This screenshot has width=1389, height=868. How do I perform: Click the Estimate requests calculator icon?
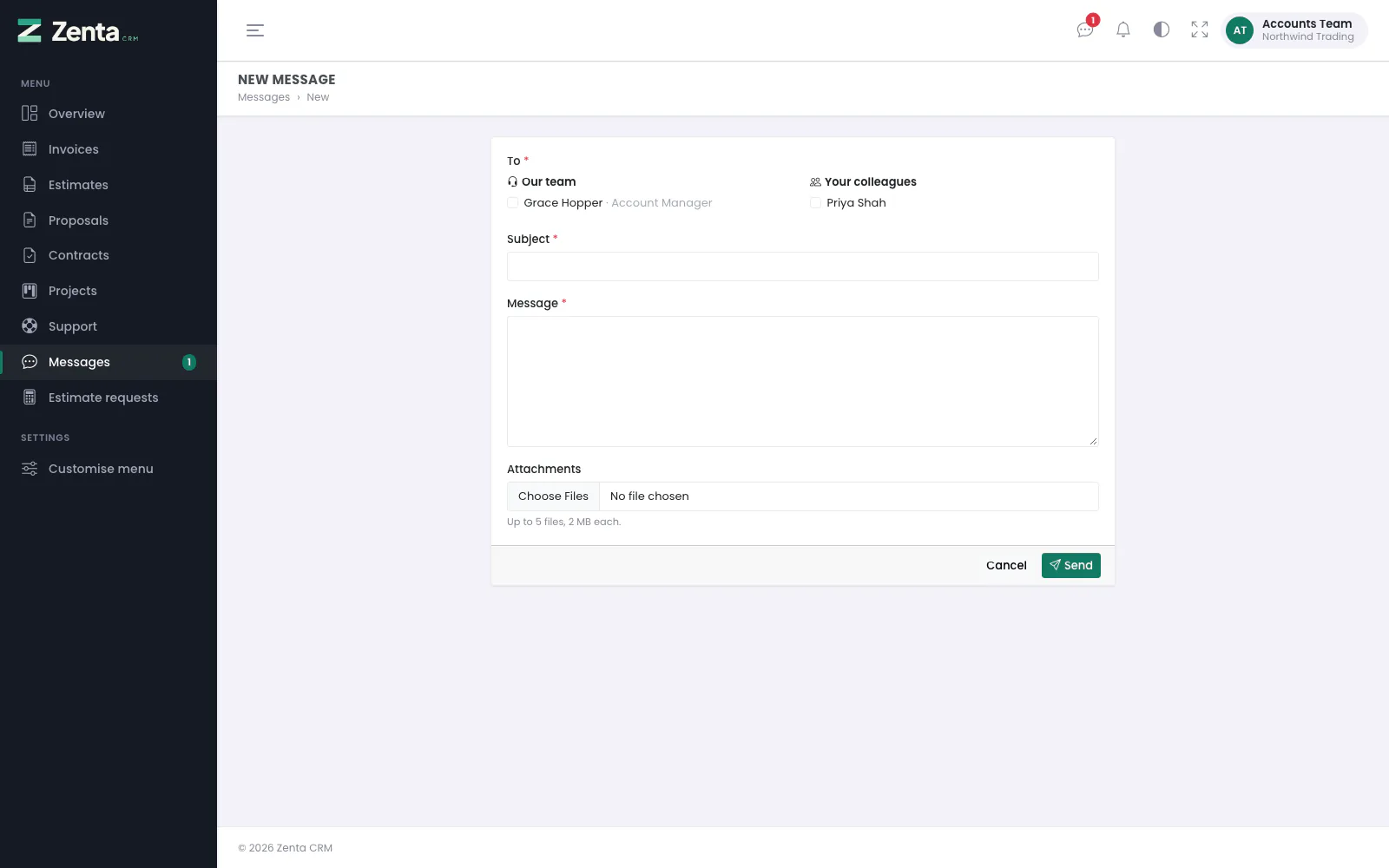30,398
